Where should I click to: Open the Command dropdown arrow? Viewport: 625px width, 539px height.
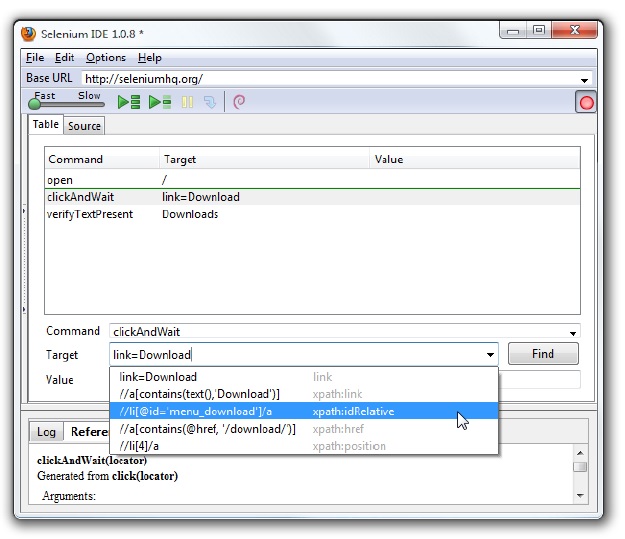point(572,332)
